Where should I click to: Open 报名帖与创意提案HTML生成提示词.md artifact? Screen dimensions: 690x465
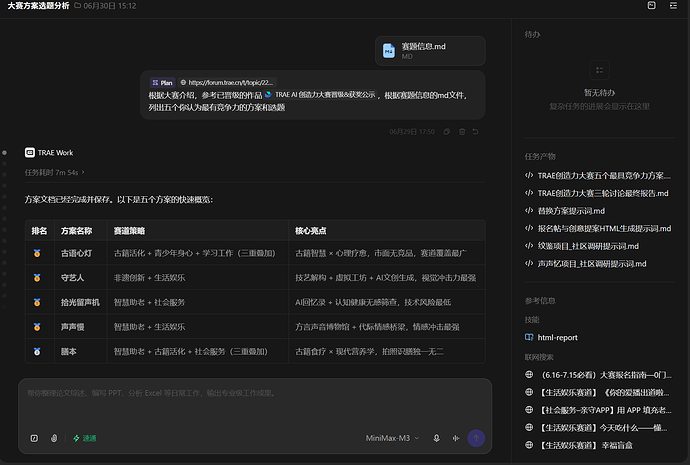[598, 228]
